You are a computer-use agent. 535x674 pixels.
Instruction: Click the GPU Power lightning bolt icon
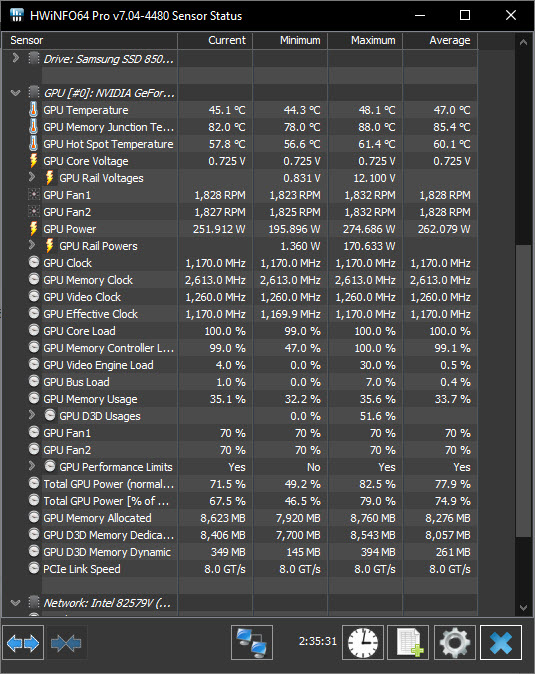pos(33,229)
